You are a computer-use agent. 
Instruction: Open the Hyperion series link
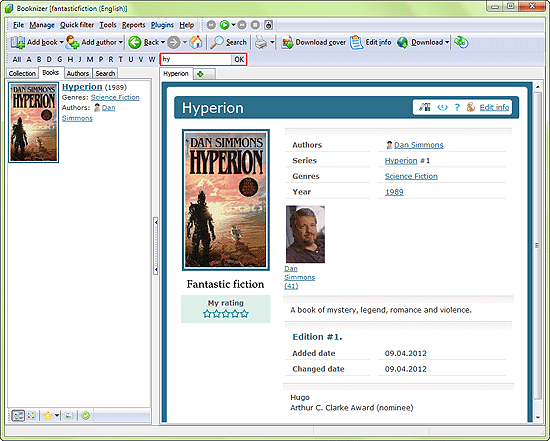[401, 160]
